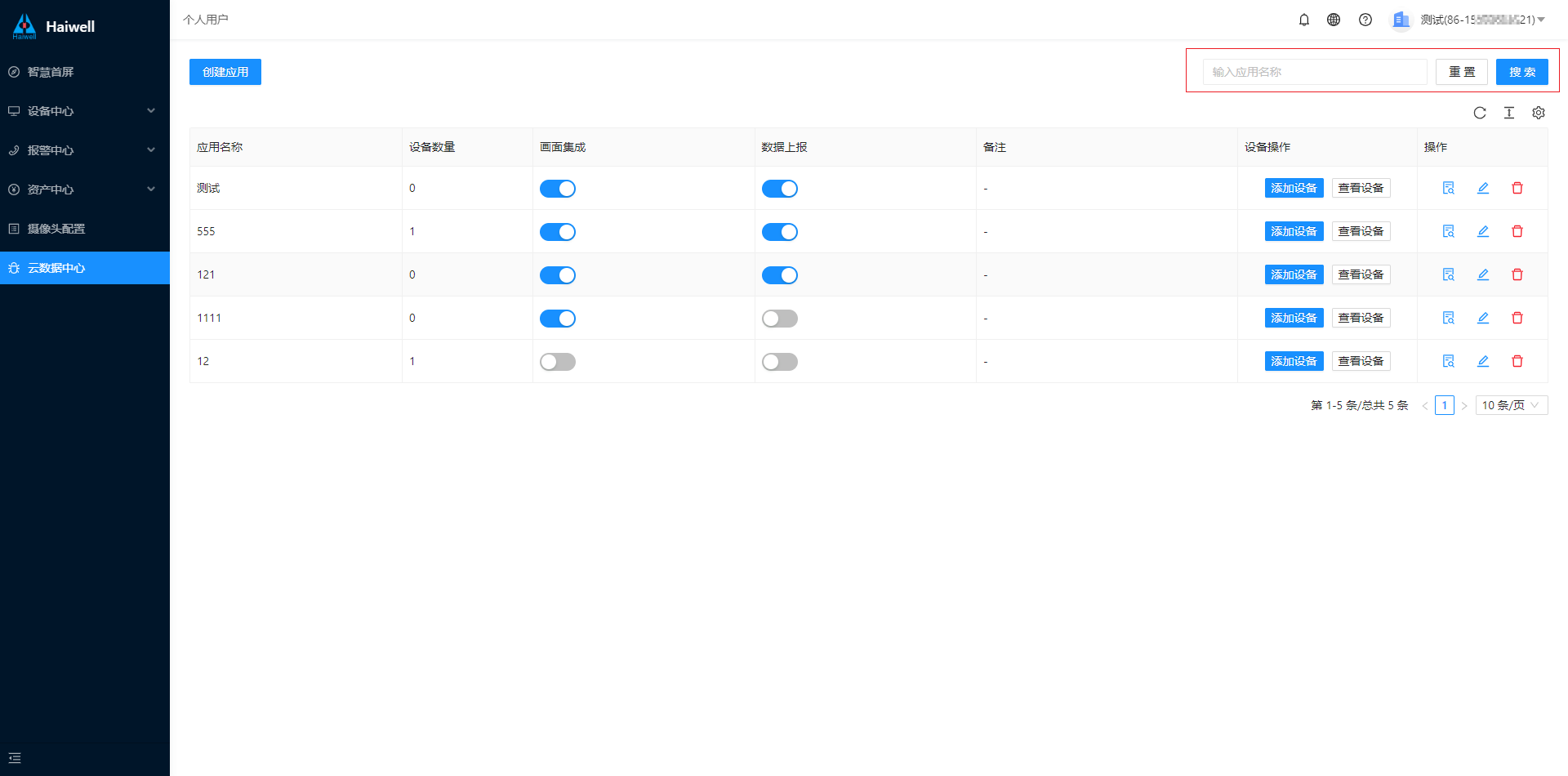
Task: Open the language globe menu
Action: (1334, 20)
